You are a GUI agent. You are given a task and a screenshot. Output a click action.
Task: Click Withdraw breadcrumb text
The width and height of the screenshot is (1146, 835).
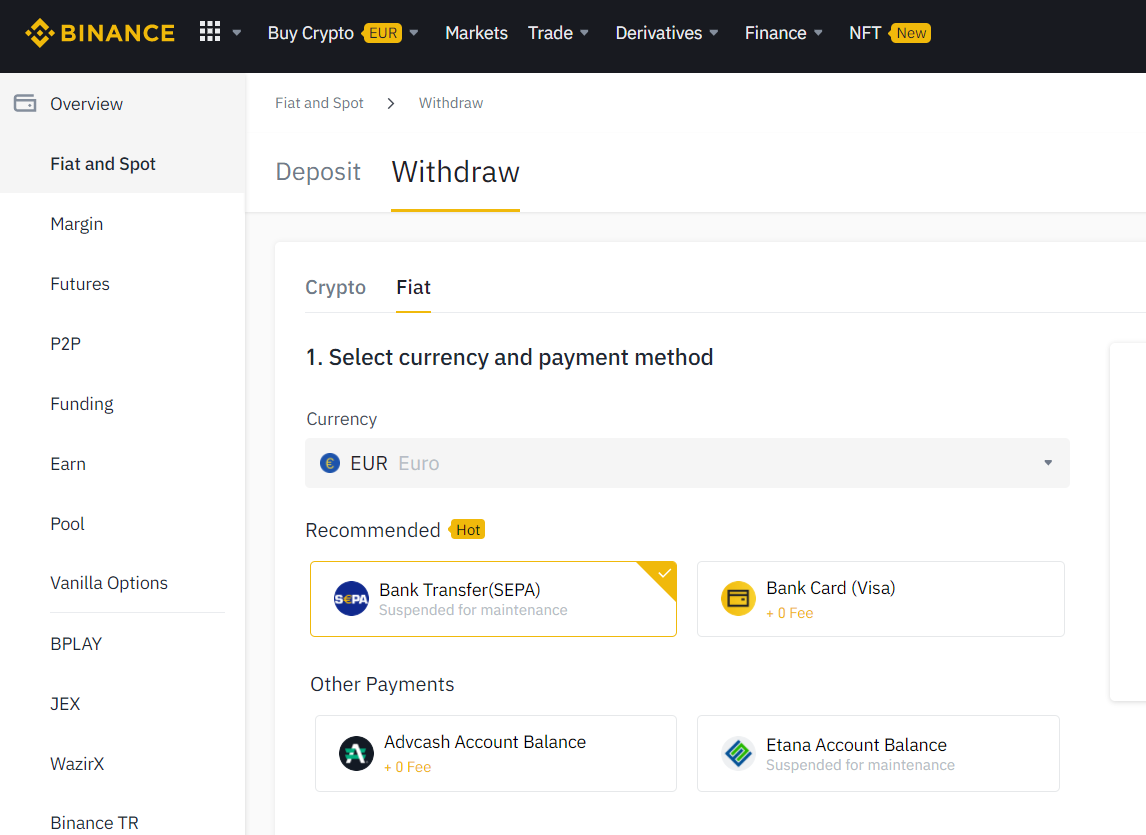coord(451,103)
